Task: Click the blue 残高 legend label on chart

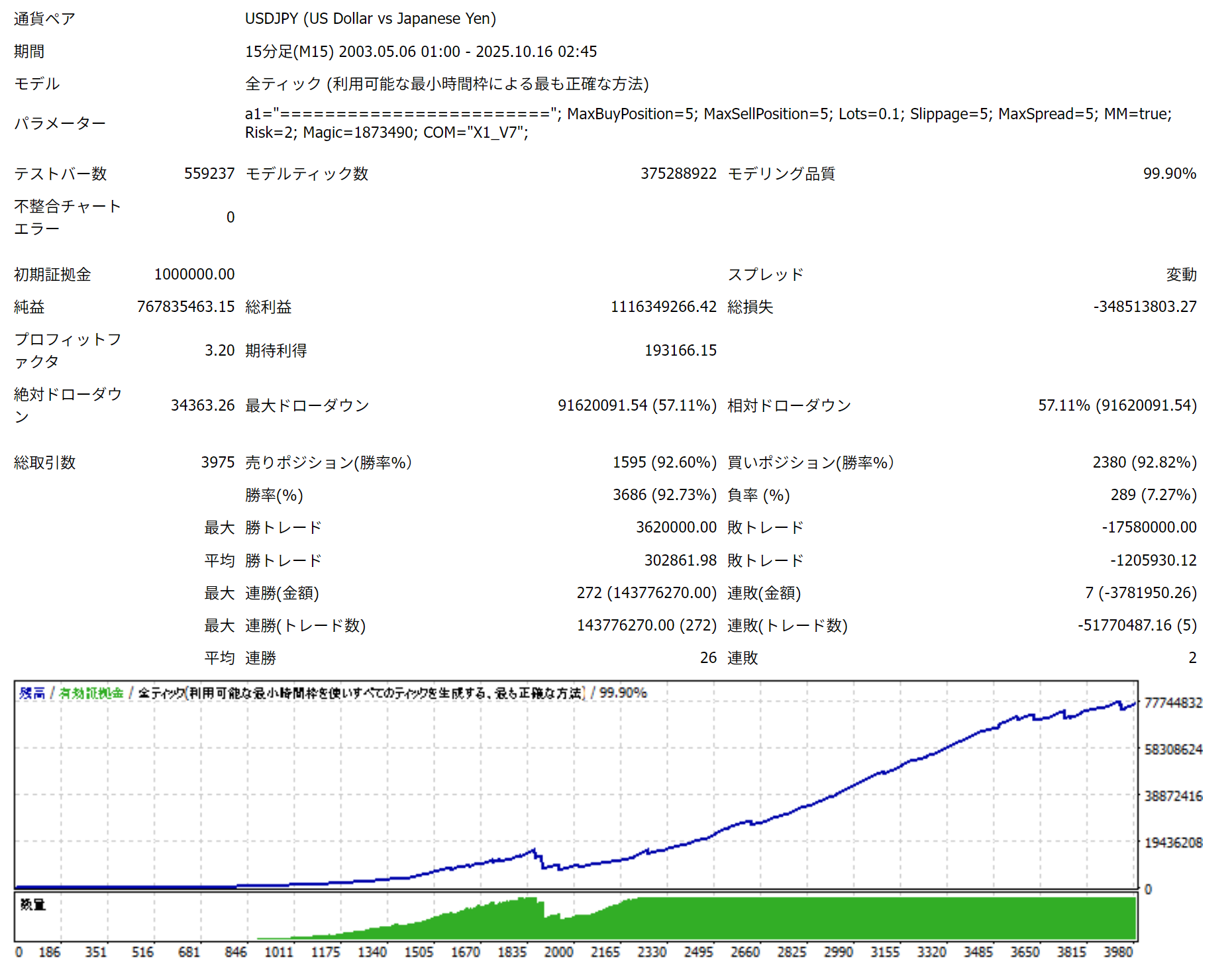Action: point(32,693)
